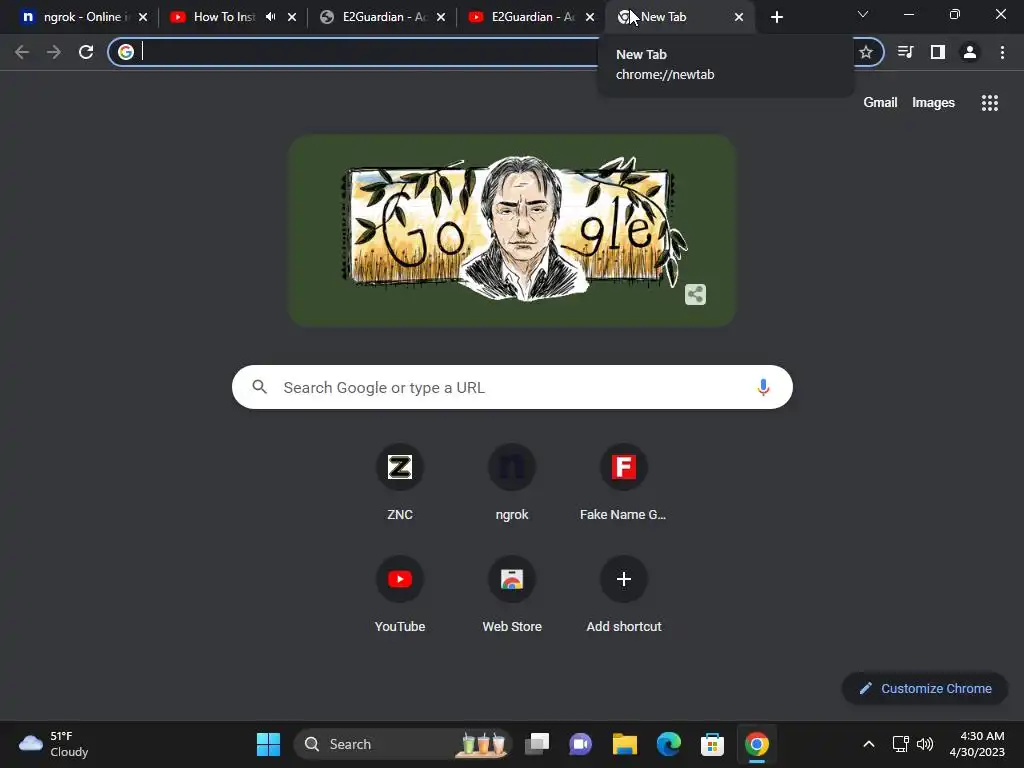Open a new browser tab
Viewport: 1024px width, 768px height.
pos(776,17)
